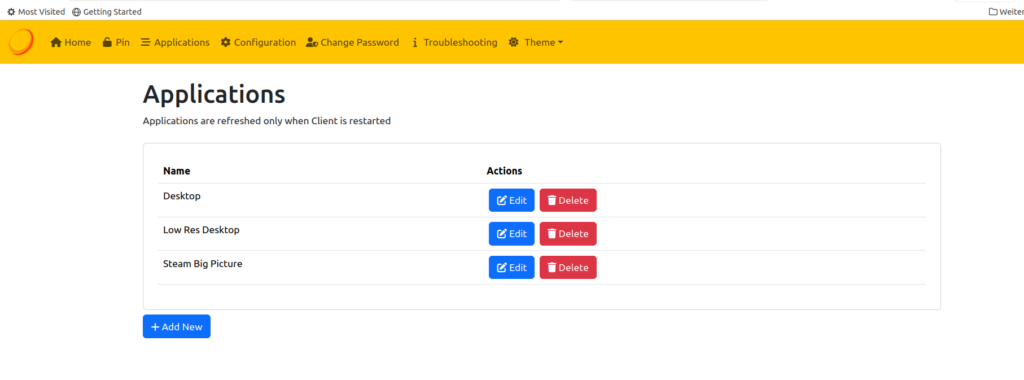Click the refresh notice text below heading
The height and width of the screenshot is (380, 1024).
pos(266,121)
